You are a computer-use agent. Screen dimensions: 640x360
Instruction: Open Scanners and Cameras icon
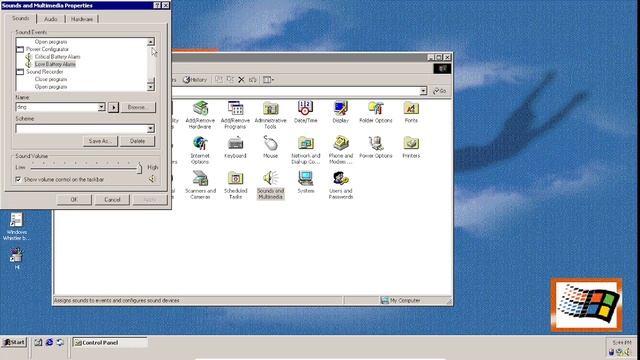200,185
